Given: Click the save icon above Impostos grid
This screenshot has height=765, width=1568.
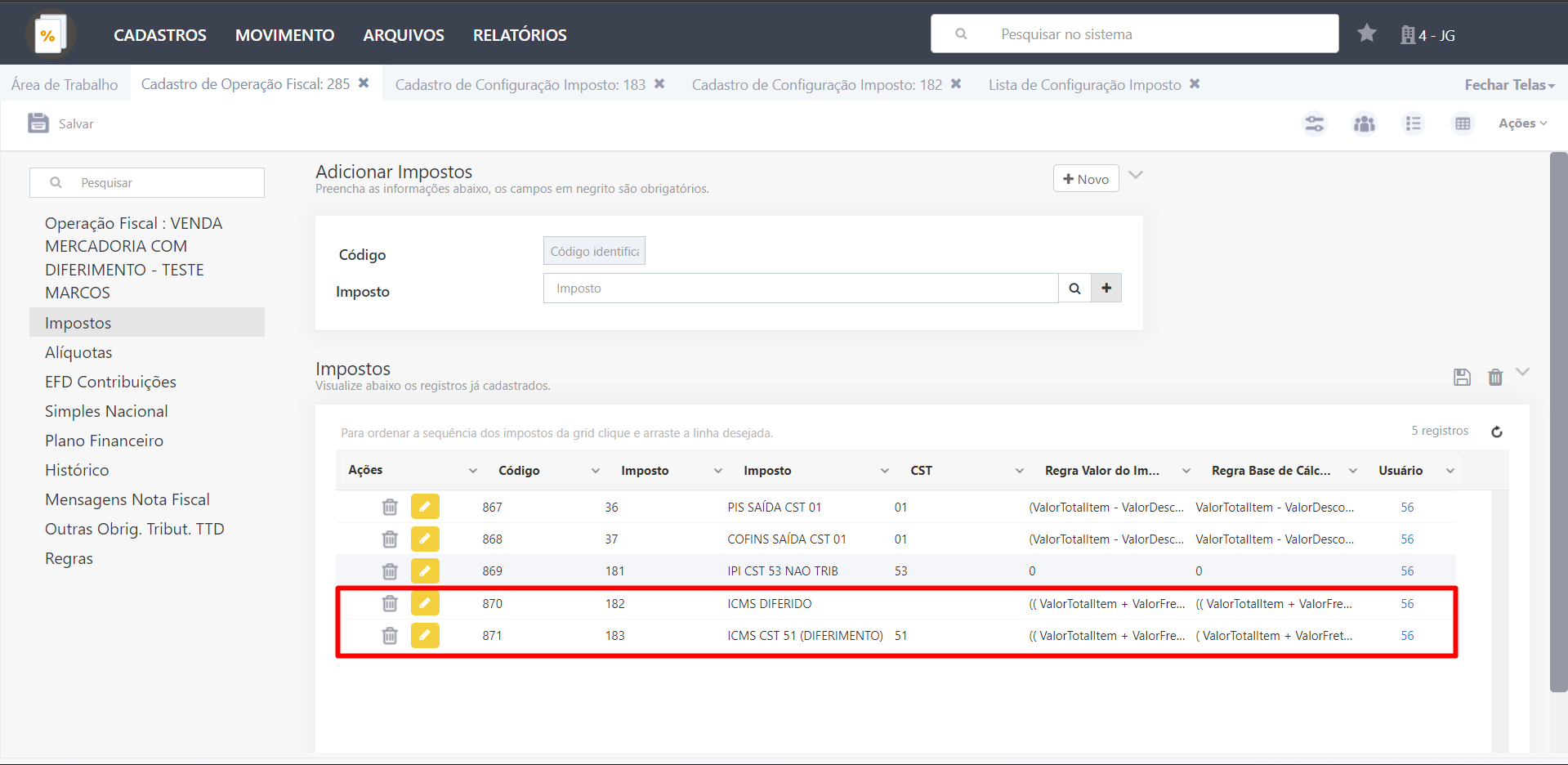Looking at the screenshot, I should (1463, 377).
